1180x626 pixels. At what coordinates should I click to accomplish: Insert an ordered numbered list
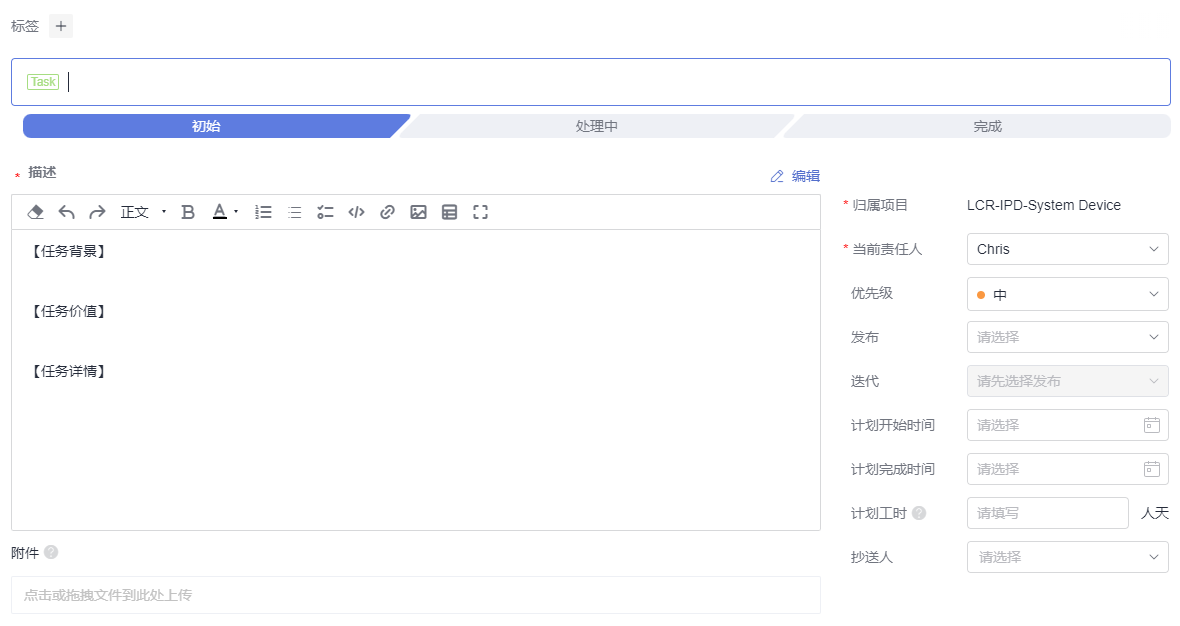click(264, 212)
